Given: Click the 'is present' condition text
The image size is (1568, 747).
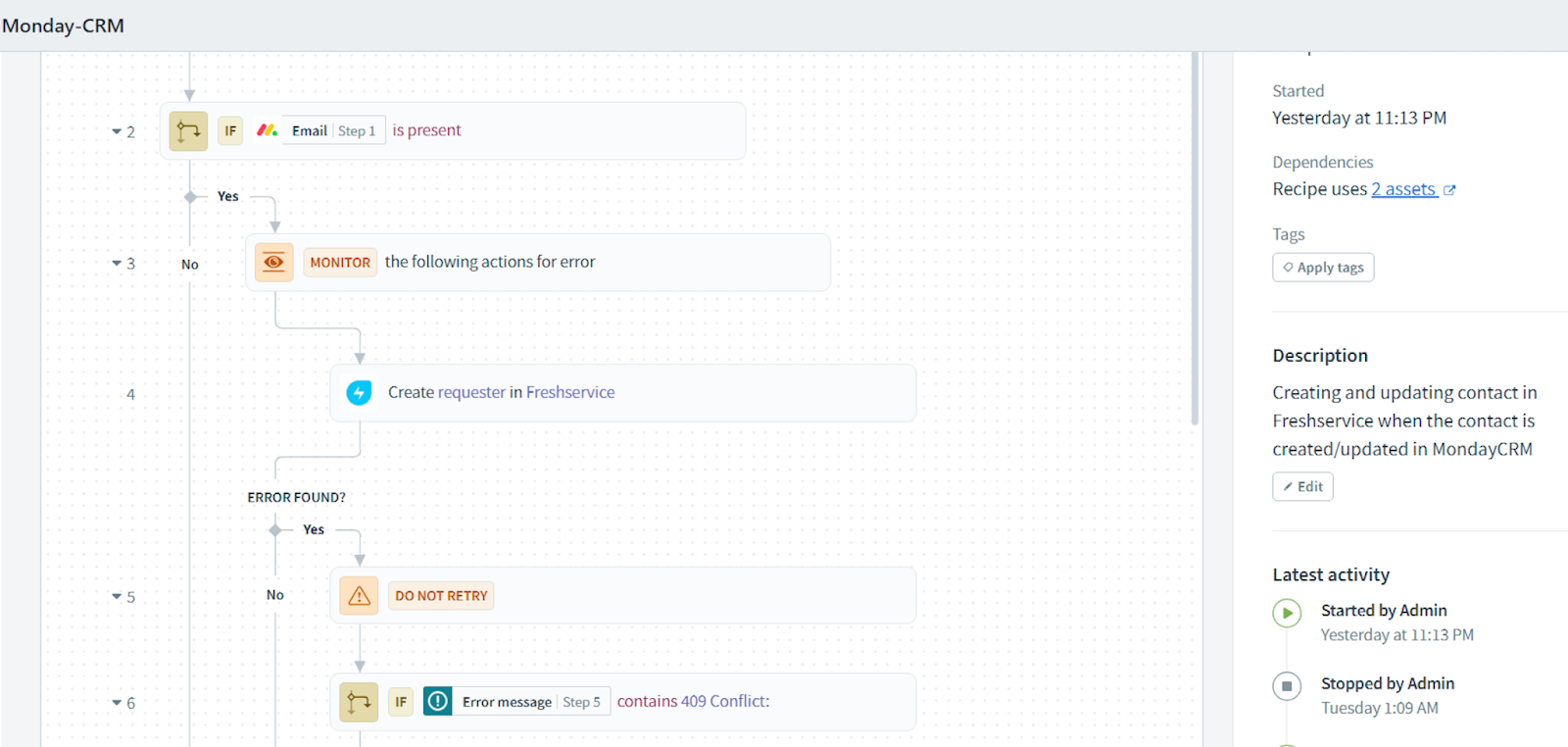Looking at the screenshot, I should tap(426, 130).
